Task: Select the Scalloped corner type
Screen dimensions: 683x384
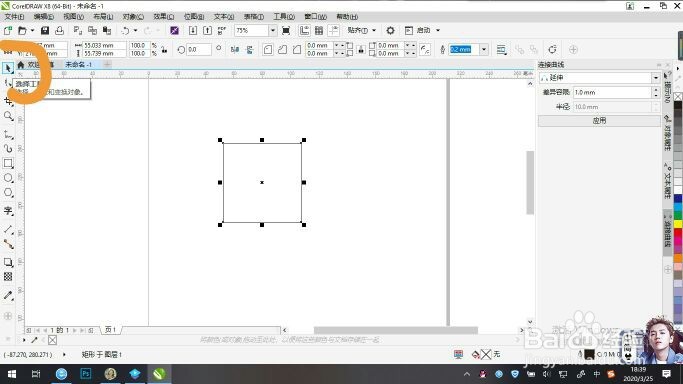Action: (282, 49)
